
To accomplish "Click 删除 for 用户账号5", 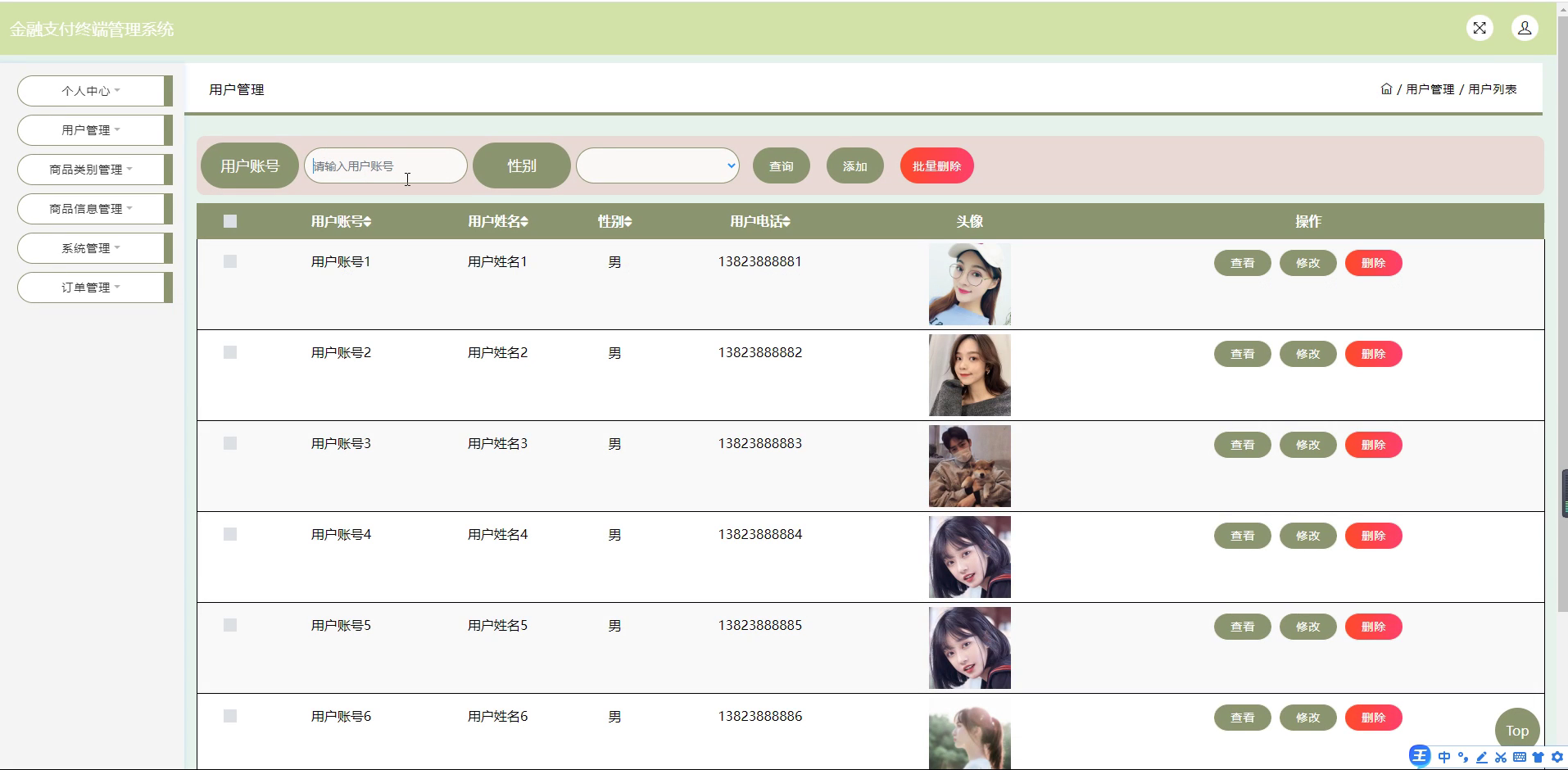I will [x=1374, y=627].
